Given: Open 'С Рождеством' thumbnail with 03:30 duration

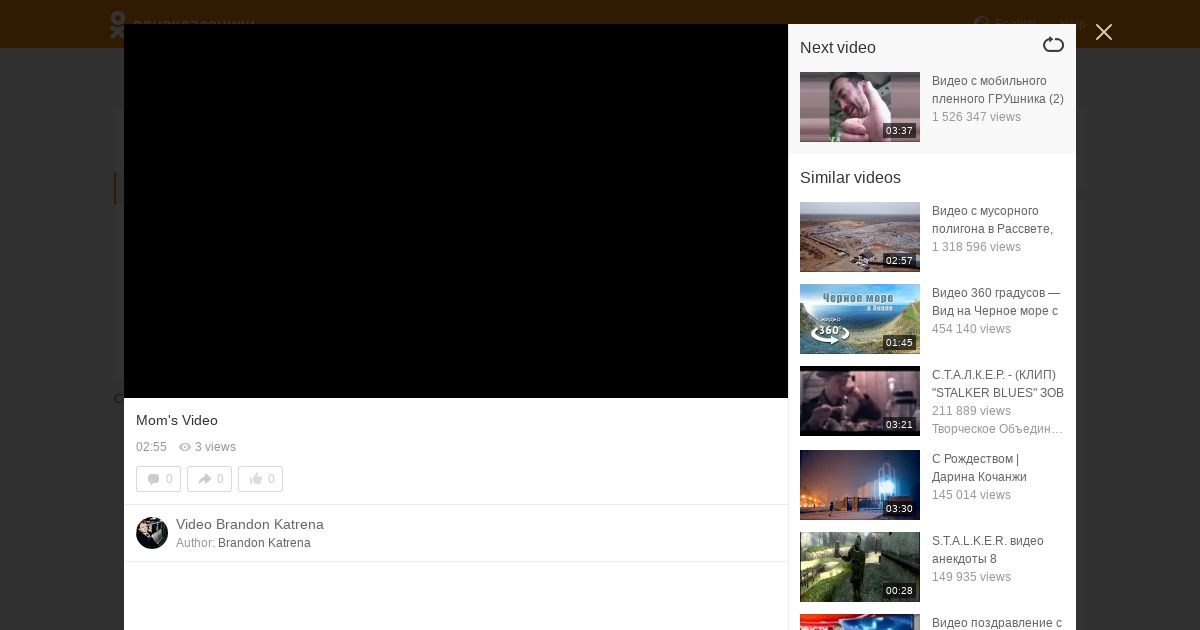Looking at the screenshot, I should click(860, 485).
